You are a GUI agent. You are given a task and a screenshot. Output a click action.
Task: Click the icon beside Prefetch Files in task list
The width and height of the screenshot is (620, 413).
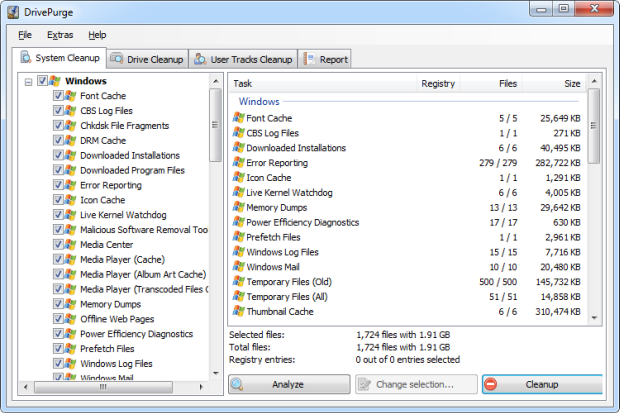(238, 237)
